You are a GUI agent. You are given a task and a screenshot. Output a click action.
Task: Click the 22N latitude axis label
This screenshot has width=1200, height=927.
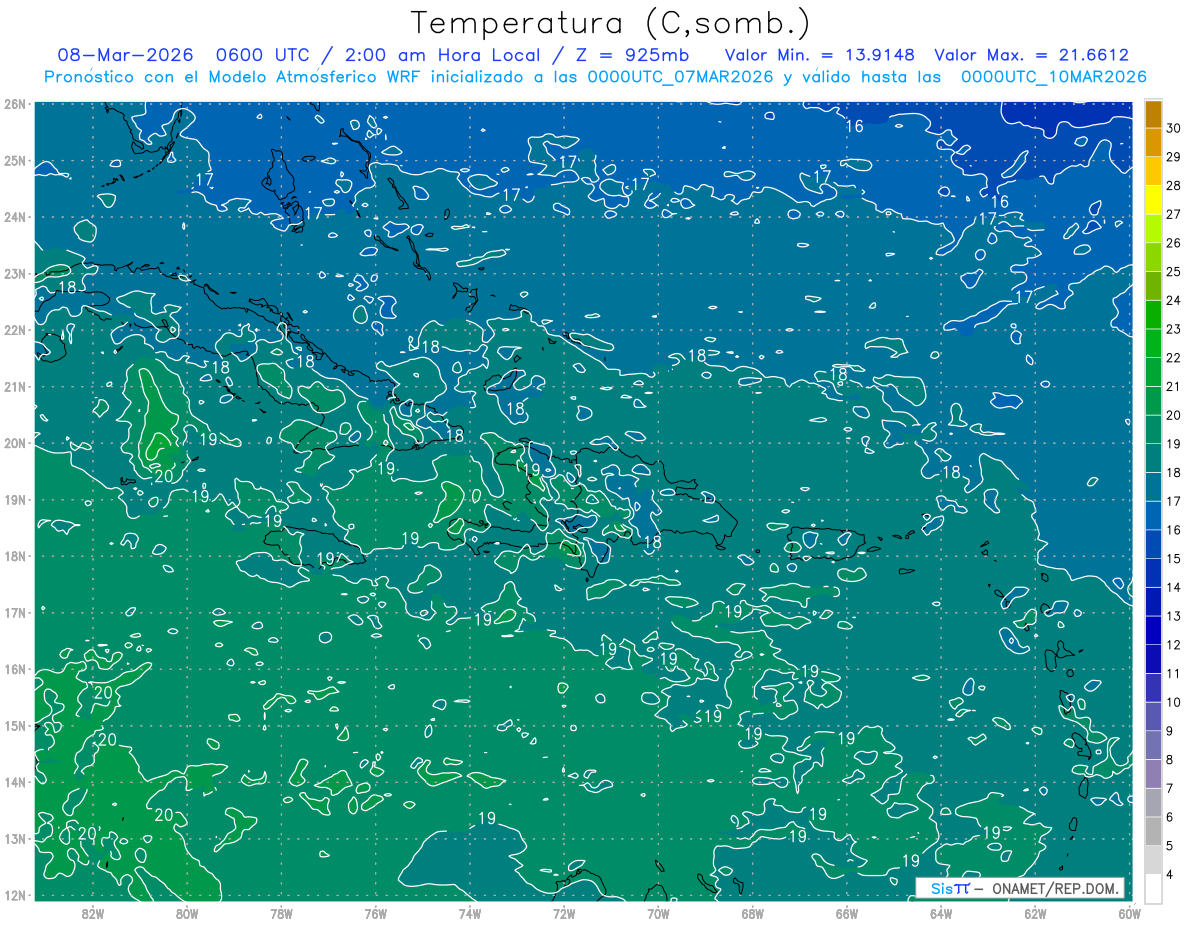[x=15, y=329]
